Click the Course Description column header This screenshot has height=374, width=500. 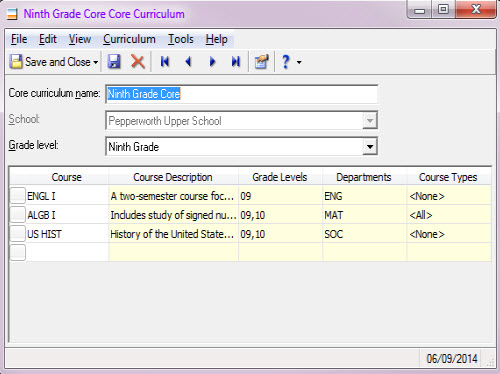(173, 177)
